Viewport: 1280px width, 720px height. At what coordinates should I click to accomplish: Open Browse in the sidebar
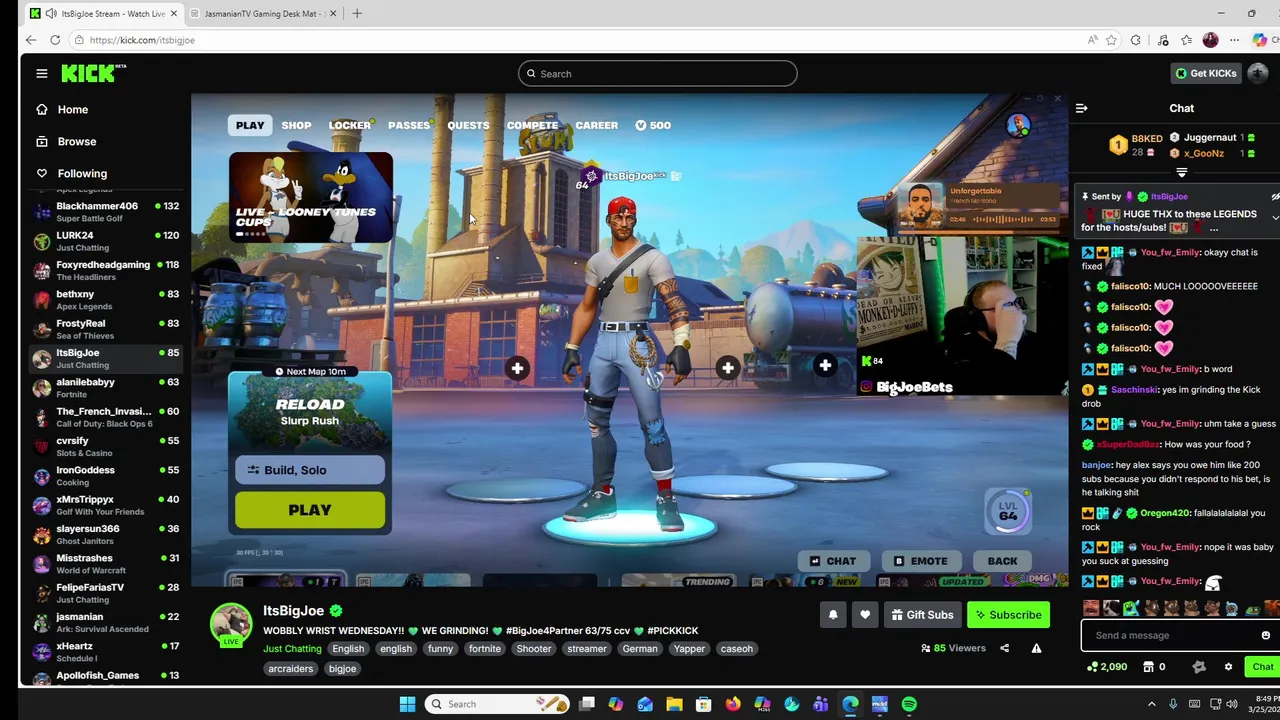coord(76,141)
